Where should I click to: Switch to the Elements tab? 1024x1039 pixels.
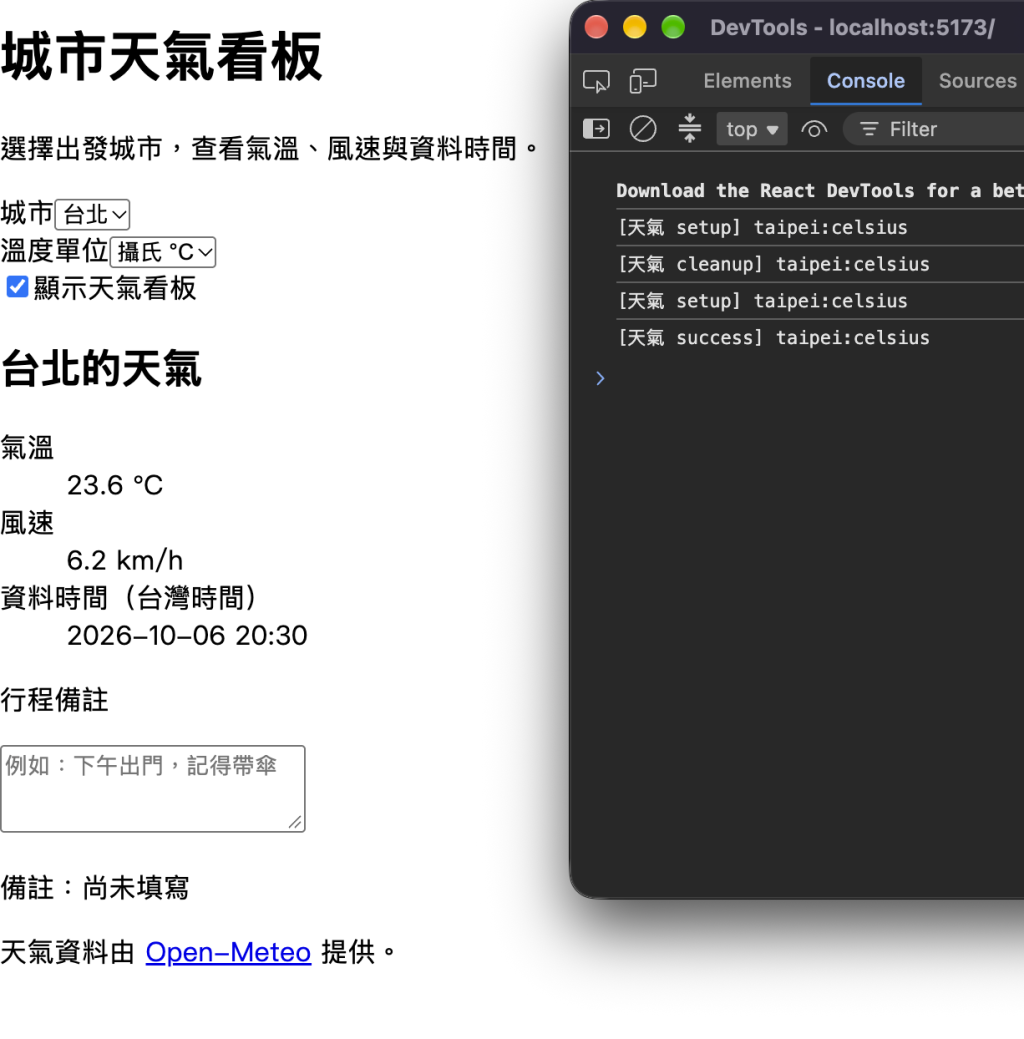pyautogui.click(x=747, y=81)
